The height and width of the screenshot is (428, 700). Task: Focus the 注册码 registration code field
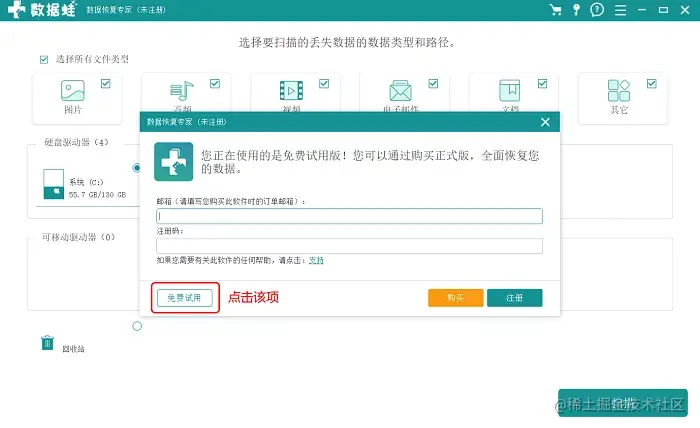click(350, 246)
